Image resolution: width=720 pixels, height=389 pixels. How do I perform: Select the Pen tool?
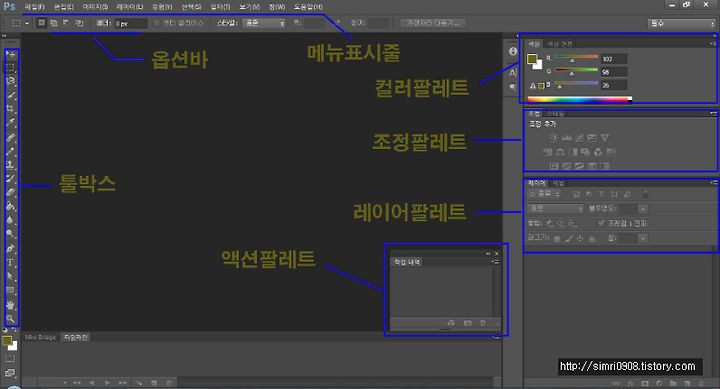tap(11, 248)
